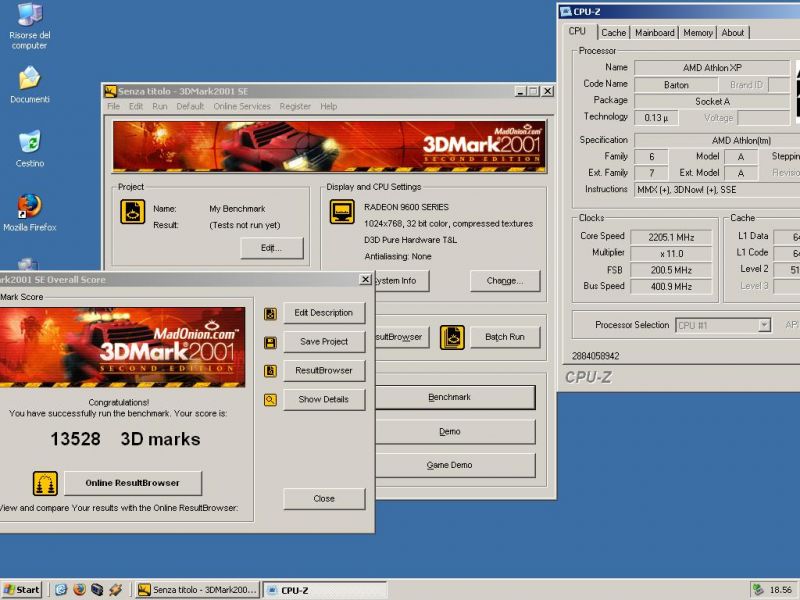Switch to the Mainboard tab in CPU-Z
Screen dimensions: 800x600
(655, 33)
